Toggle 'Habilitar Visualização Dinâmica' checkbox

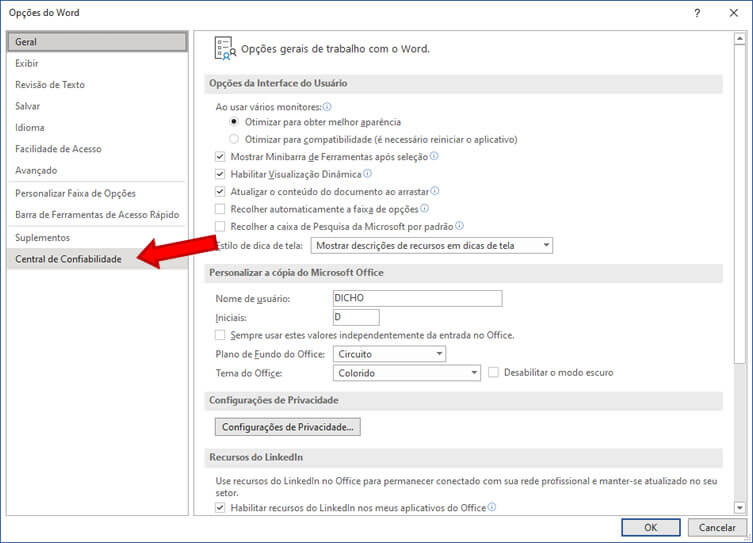[220, 174]
